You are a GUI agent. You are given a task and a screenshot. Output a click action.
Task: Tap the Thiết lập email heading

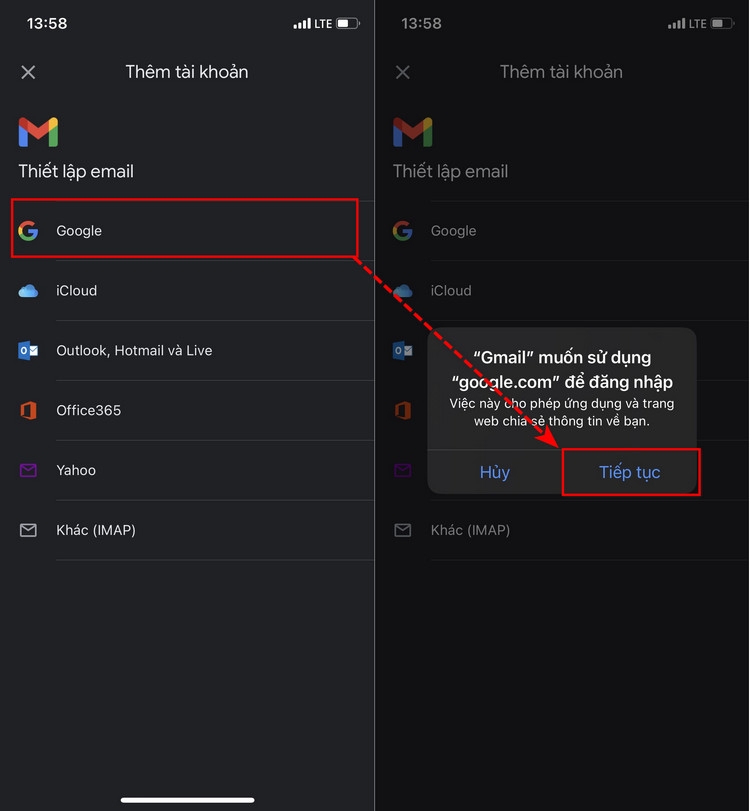click(75, 171)
